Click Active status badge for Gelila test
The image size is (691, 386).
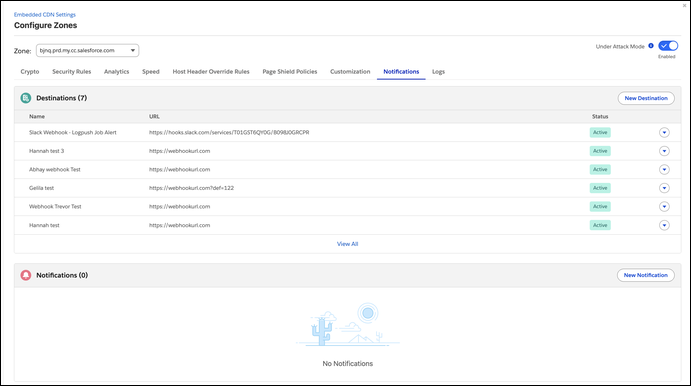click(x=600, y=188)
